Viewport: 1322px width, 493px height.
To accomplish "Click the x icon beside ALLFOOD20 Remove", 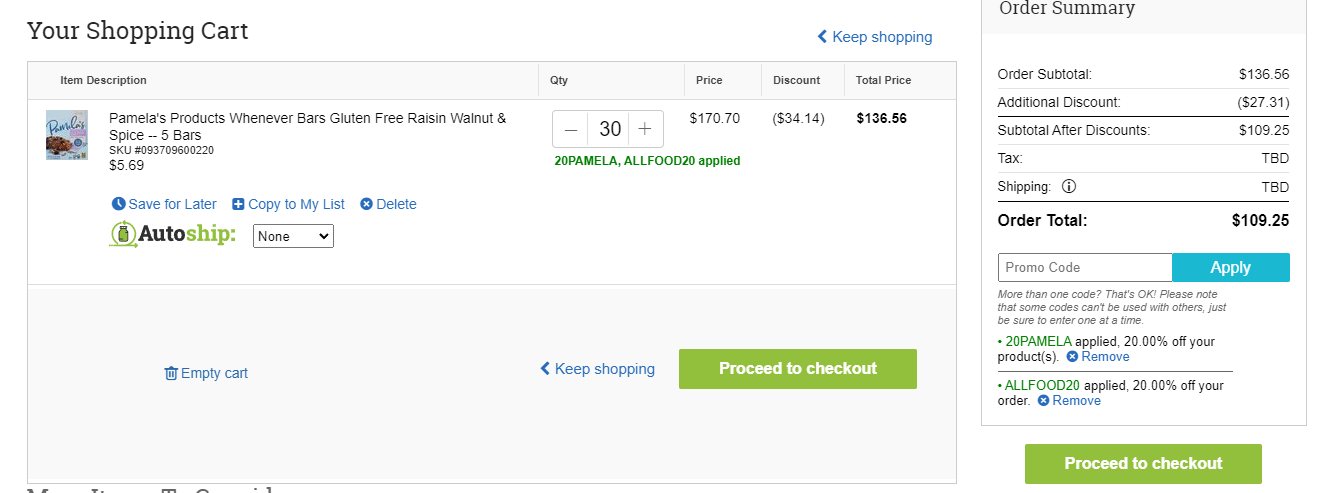I will (x=1043, y=401).
